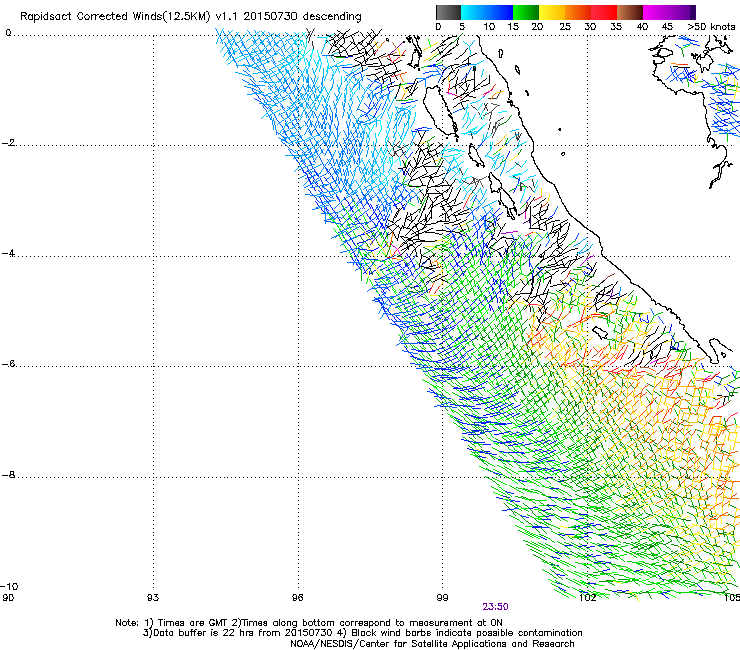Click the green 15–20 knots legend color
The width and height of the screenshot is (740, 650).
coord(526,12)
